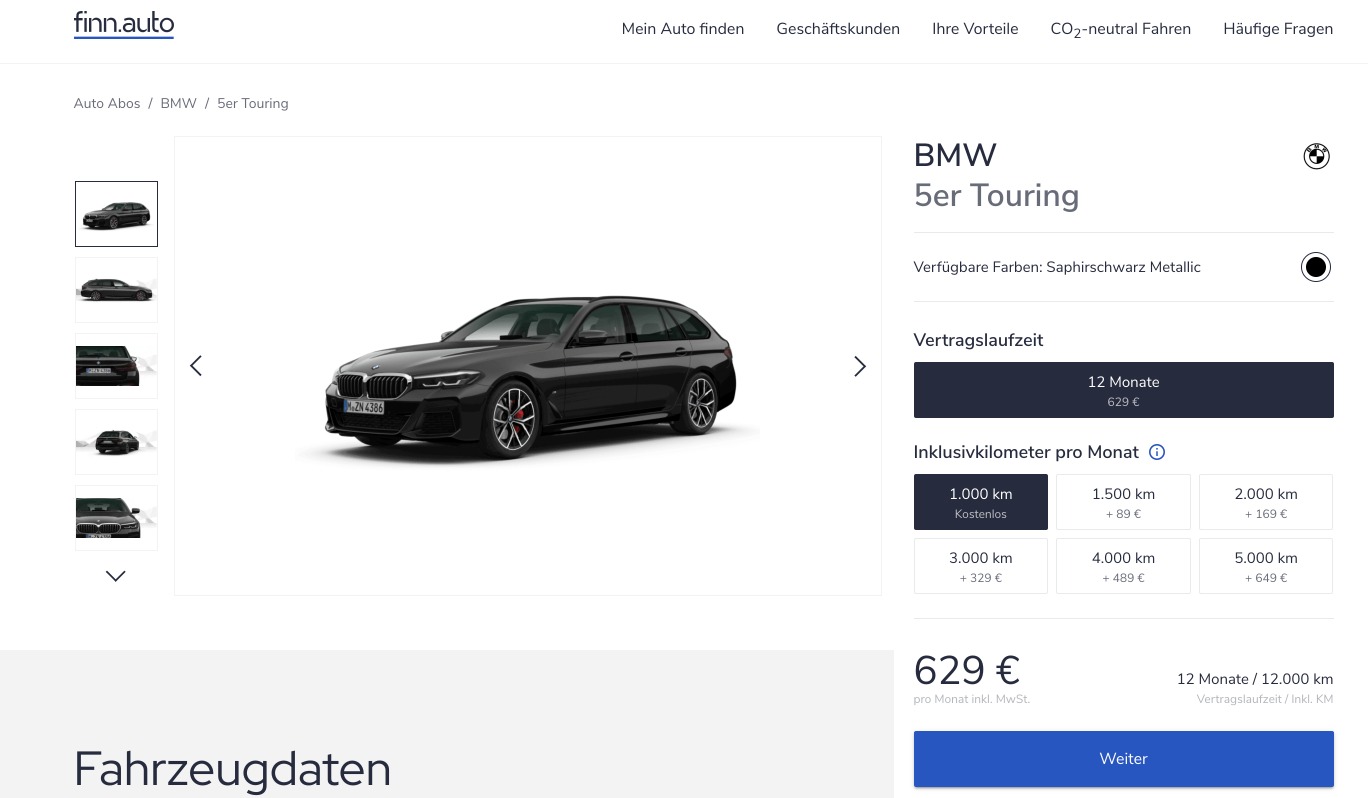
Task: Choose the 1.500 km mileage option
Action: [x=1123, y=502]
